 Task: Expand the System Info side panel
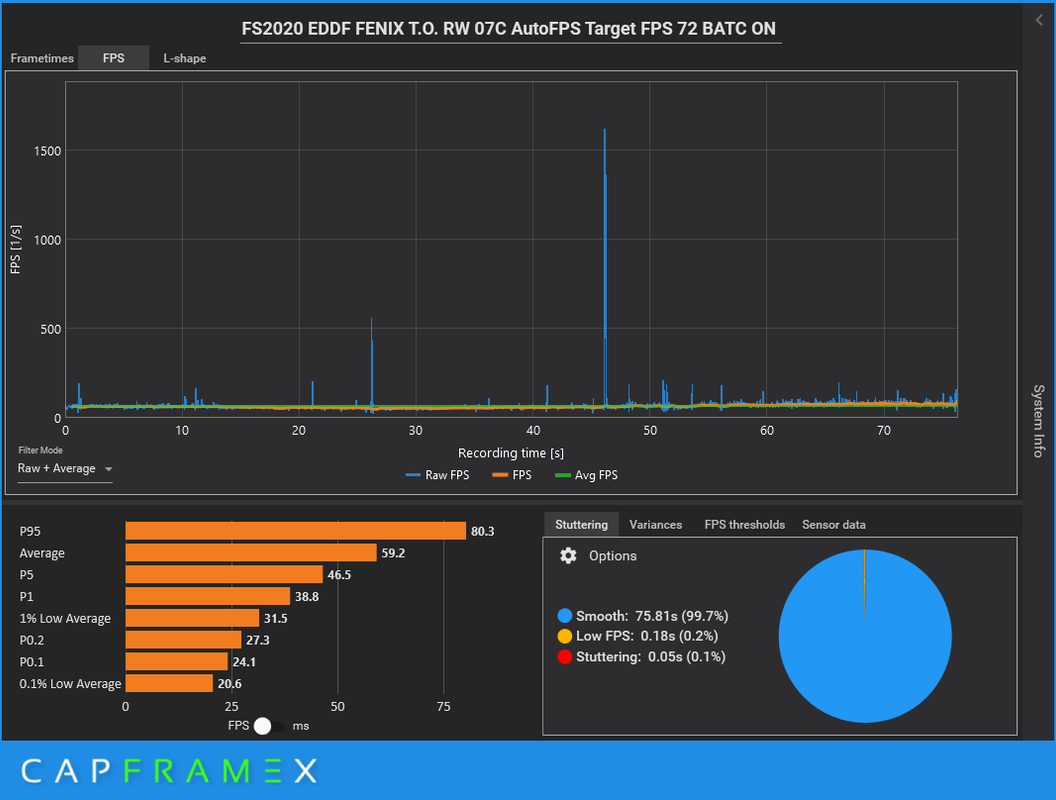(1039, 421)
